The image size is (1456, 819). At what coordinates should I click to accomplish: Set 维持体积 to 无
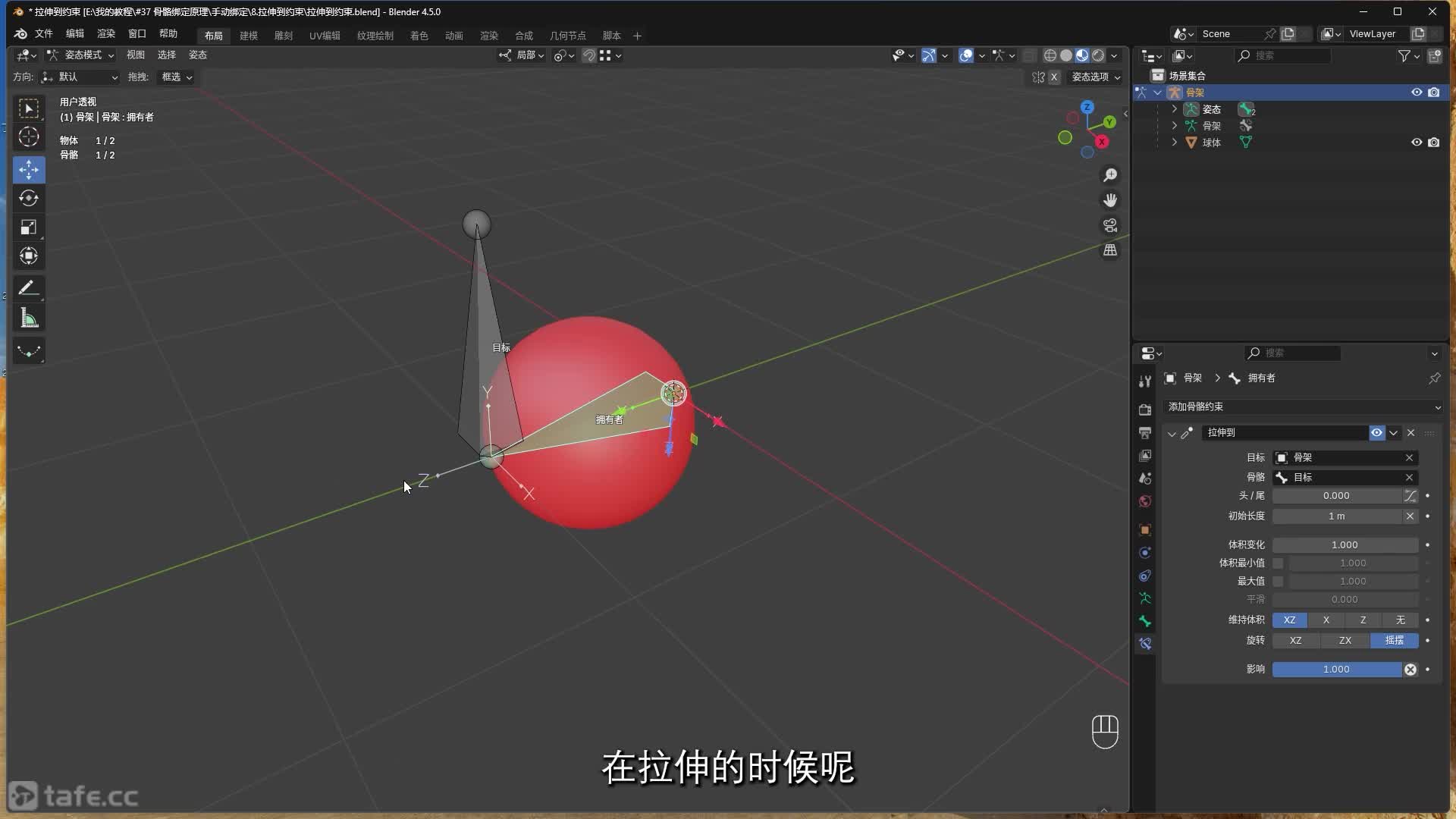pyautogui.click(x=1400, y=620)
